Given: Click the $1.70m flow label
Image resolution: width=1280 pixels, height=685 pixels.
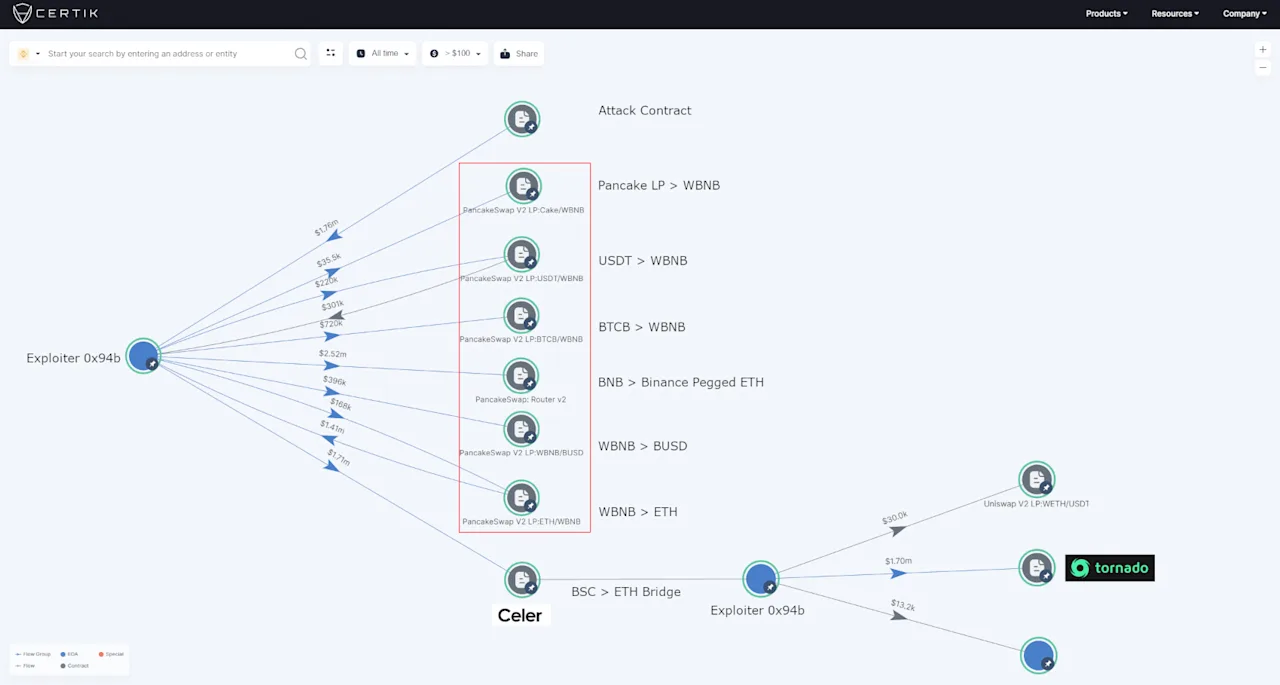Looking at the screenshot, I should [898, 561].
